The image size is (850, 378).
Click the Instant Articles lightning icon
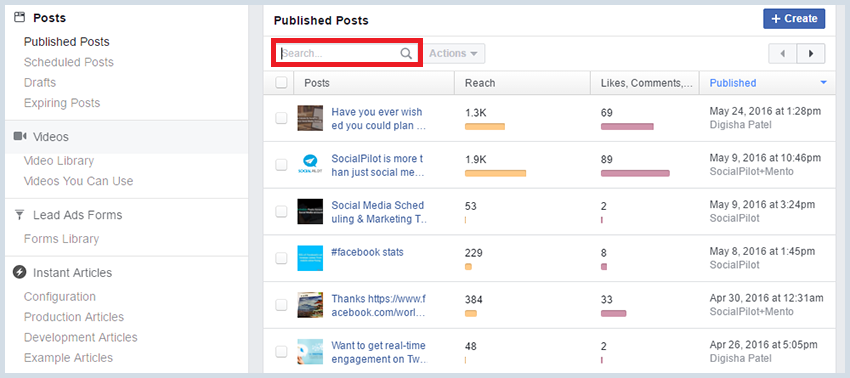point(20,272)
